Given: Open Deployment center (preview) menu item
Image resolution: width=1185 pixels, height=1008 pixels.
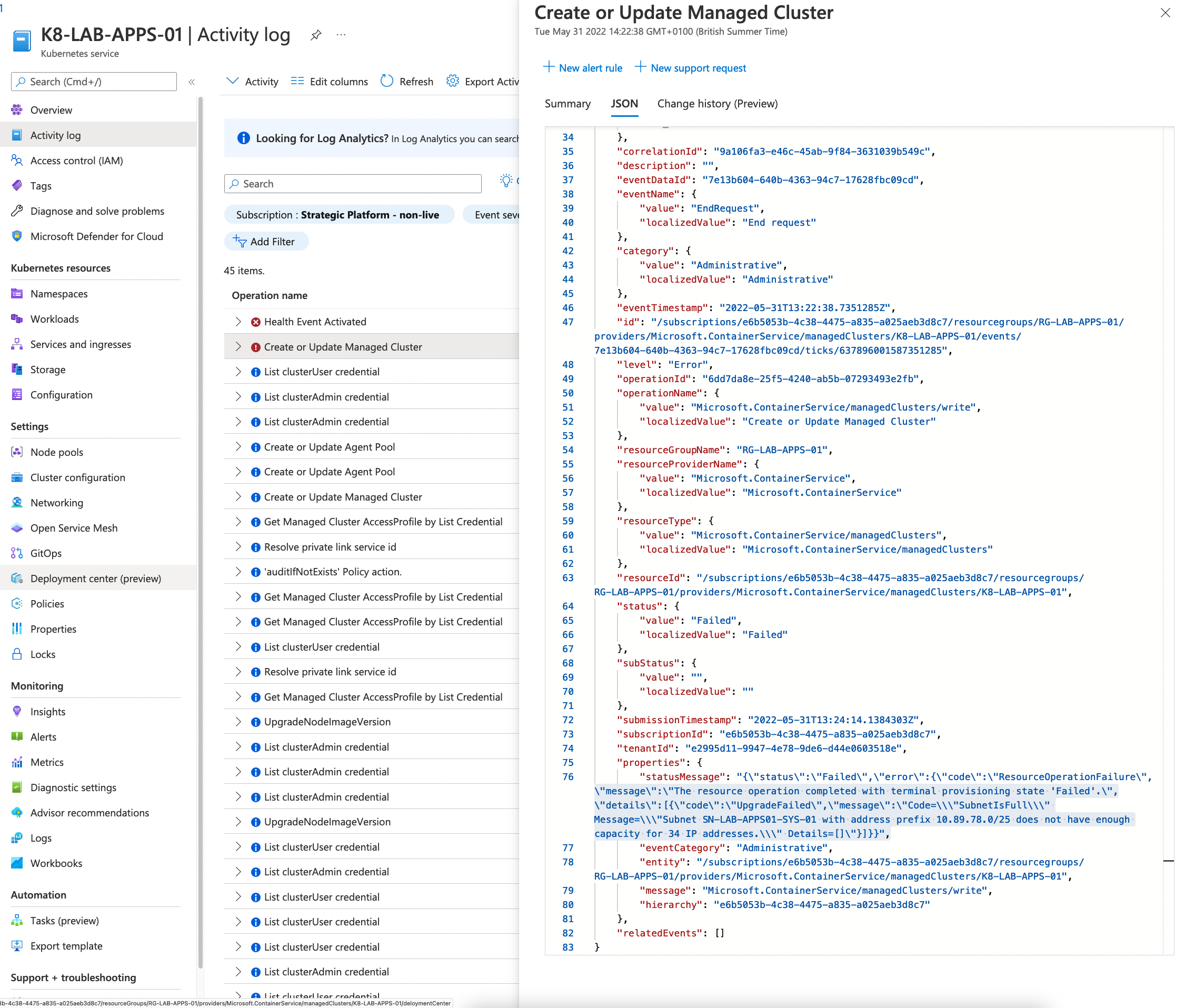Looking at the screenshot, I should (x=98, y=578).
